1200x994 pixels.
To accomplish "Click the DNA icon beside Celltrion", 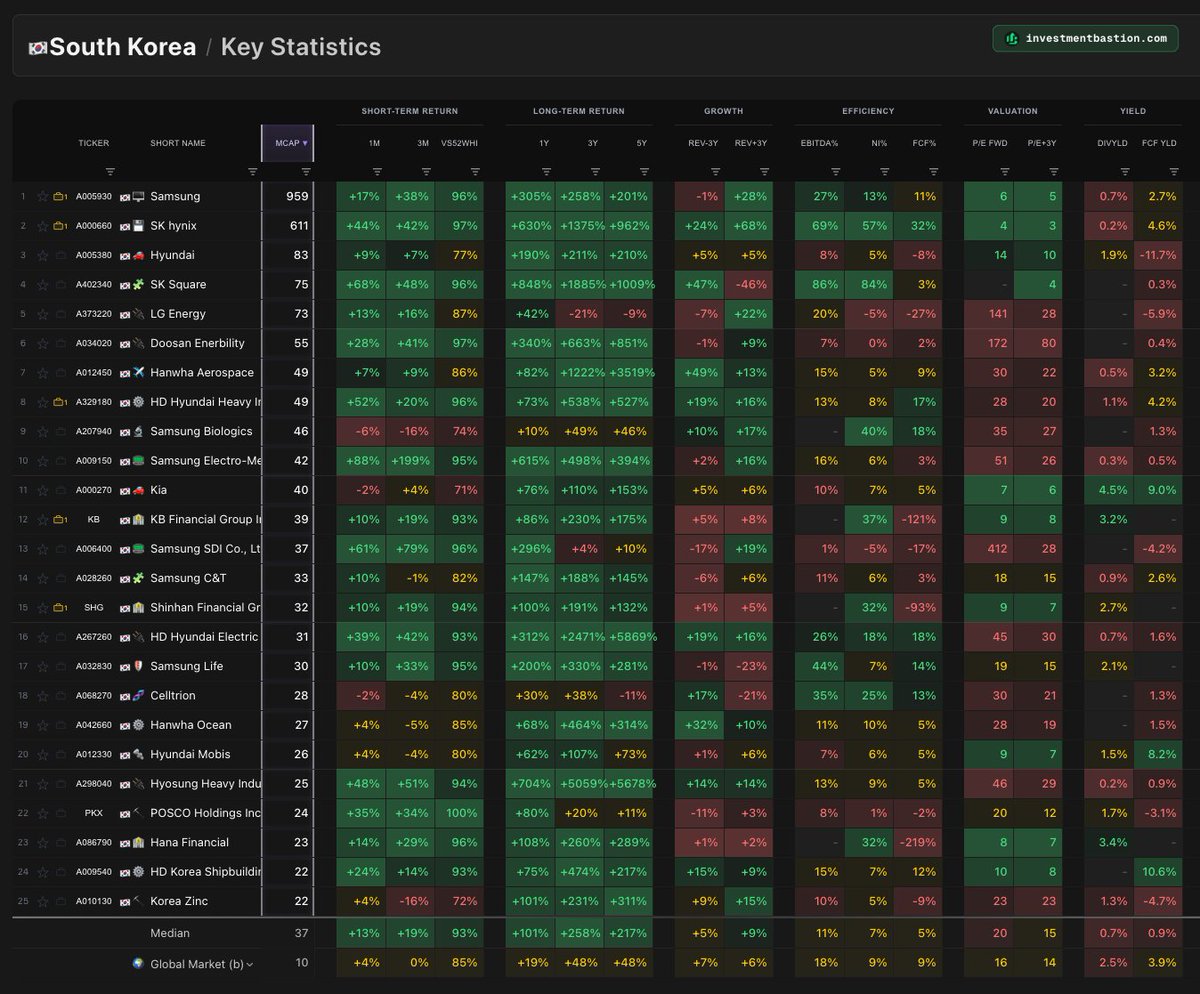I will [139, 696].
